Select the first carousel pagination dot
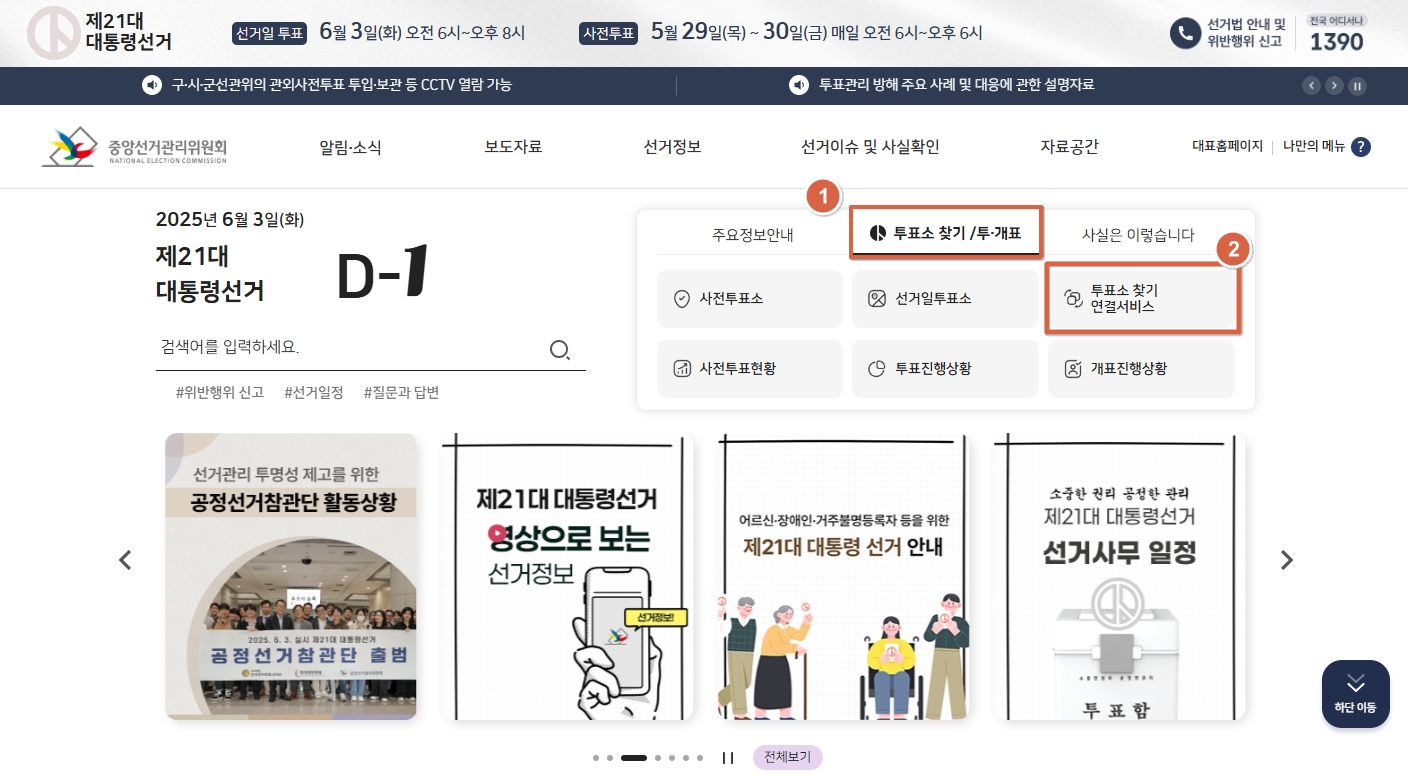Screen dimensions: 1408x776 pos(594,758)
